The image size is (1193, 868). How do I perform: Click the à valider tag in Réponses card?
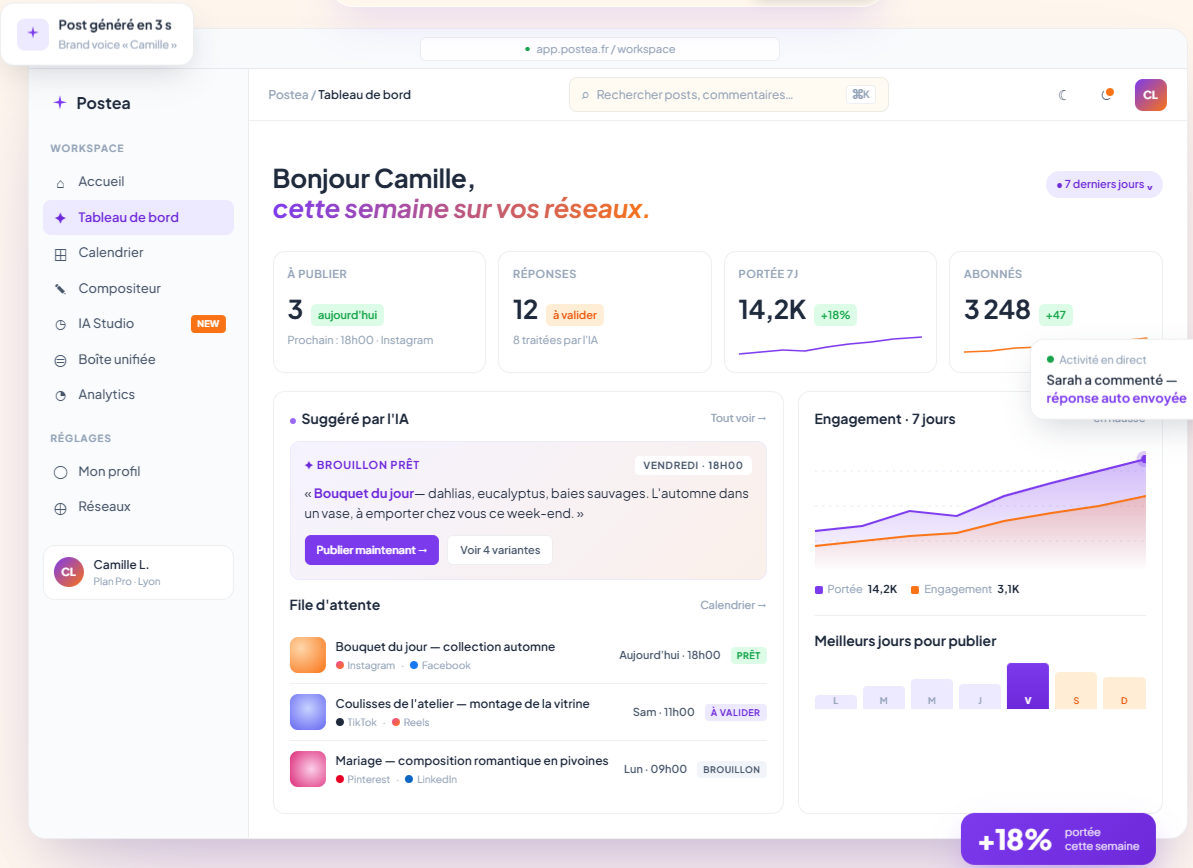click(574, 315)
